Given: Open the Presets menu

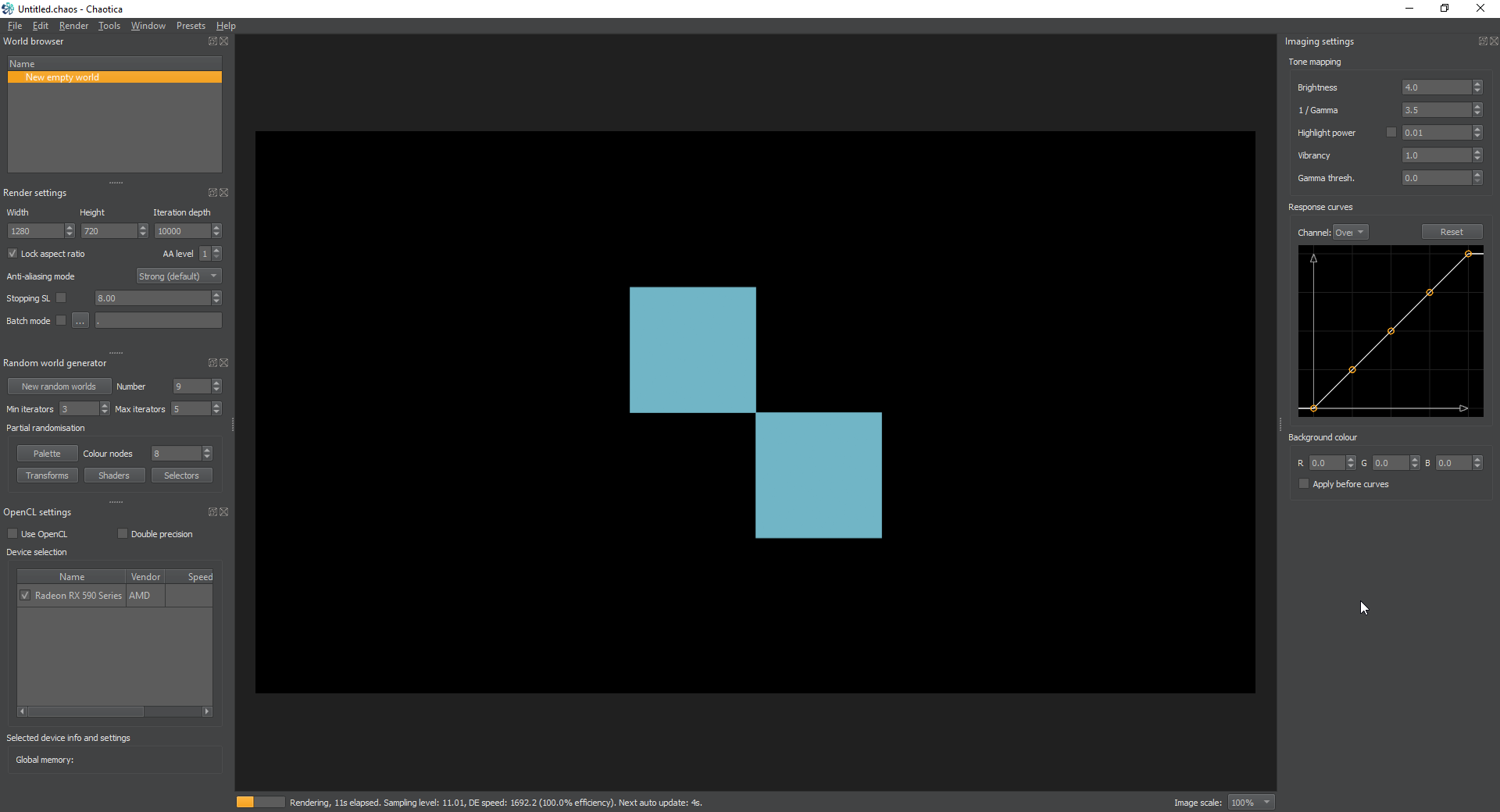Looking at the screenshot, I should point(191,26).
